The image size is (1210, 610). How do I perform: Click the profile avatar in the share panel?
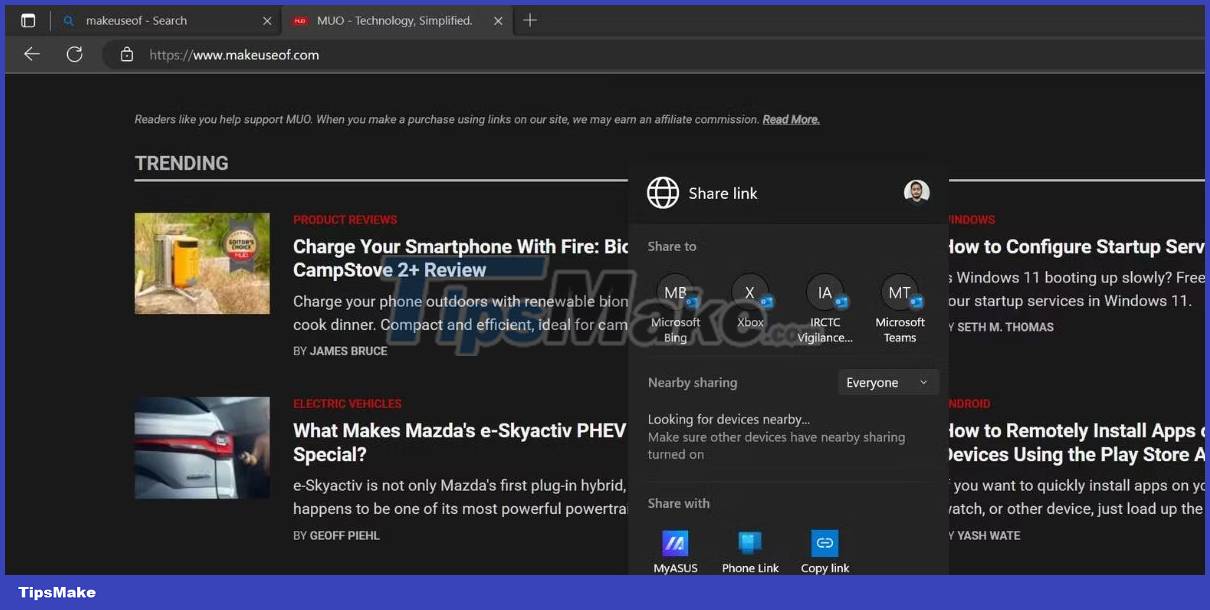pos(917,192)
